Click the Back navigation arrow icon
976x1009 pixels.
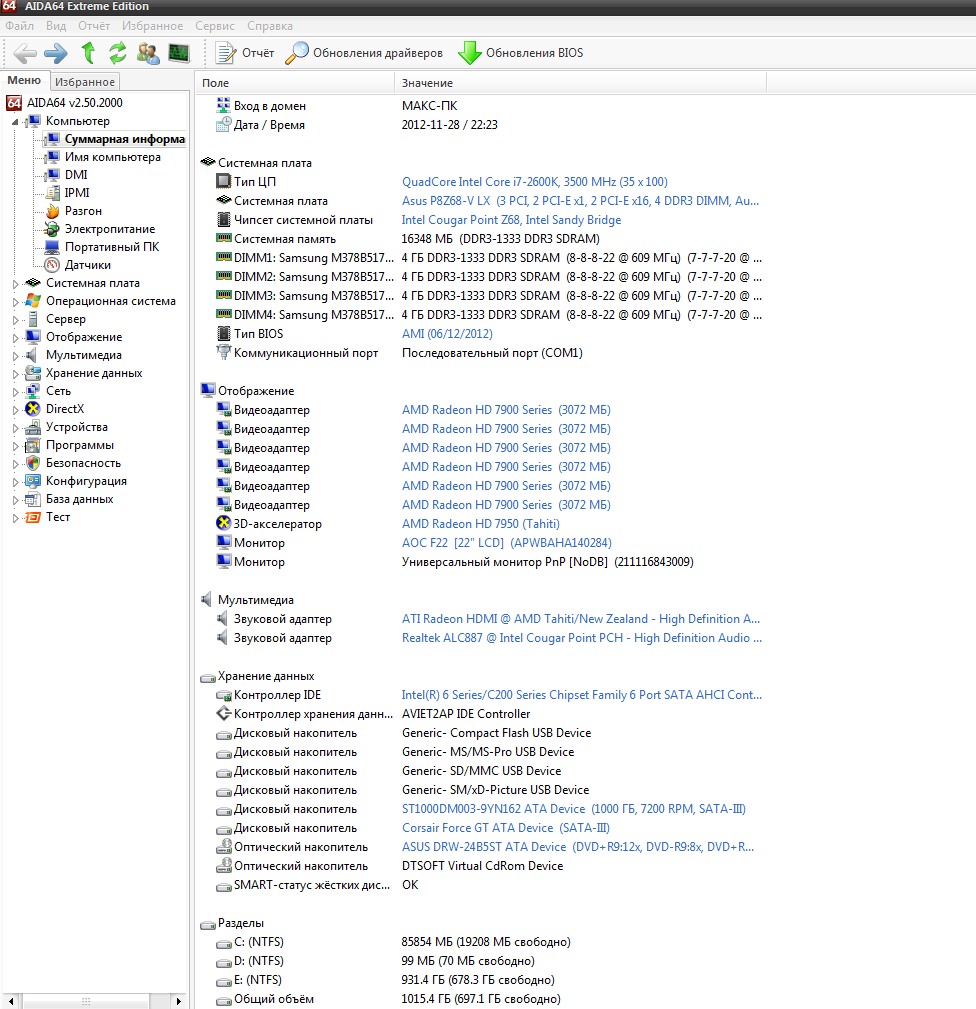(x=25, y=53)
